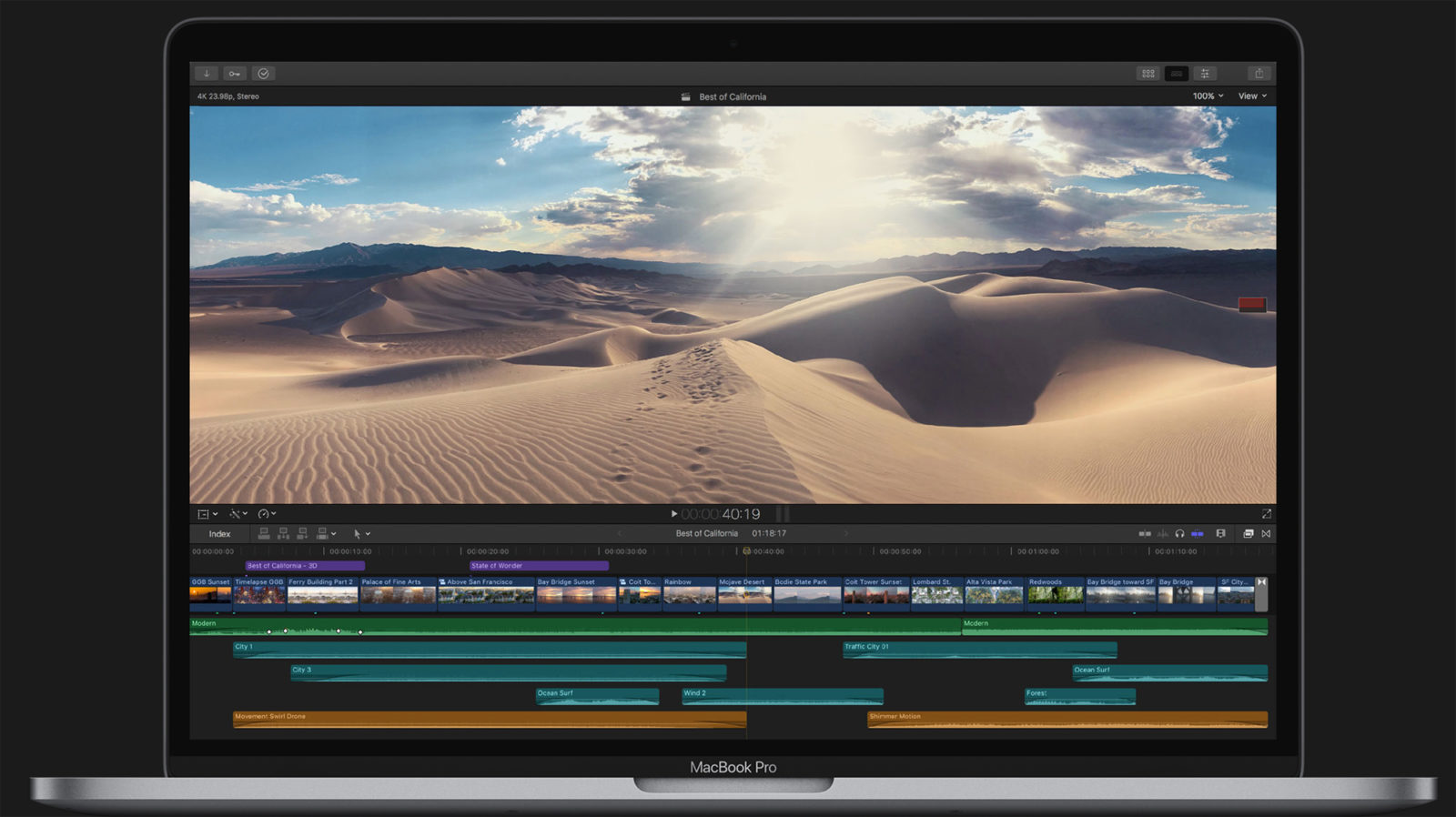Click the Connect clip edit icon
This screenshot has height=817, width=1456.
264,533
